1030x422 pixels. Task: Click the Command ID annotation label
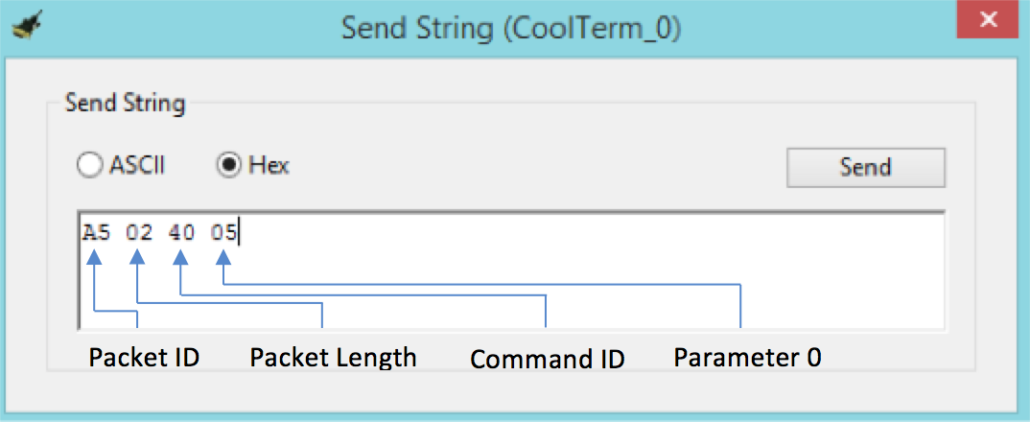pos(548,360)
